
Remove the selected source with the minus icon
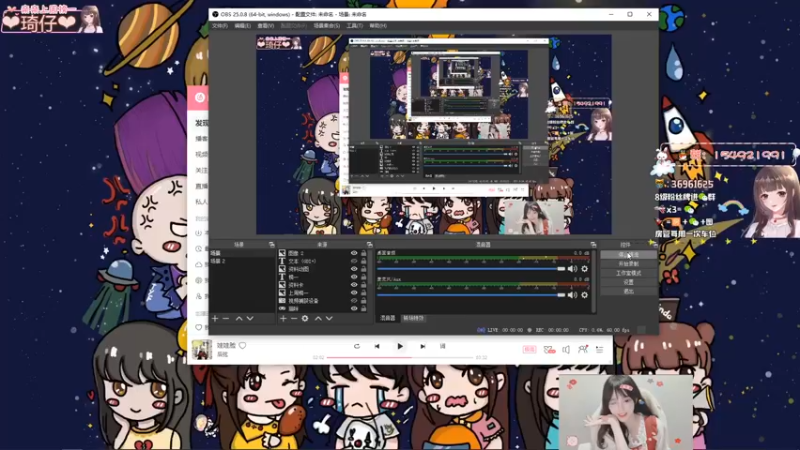point(294,318)
